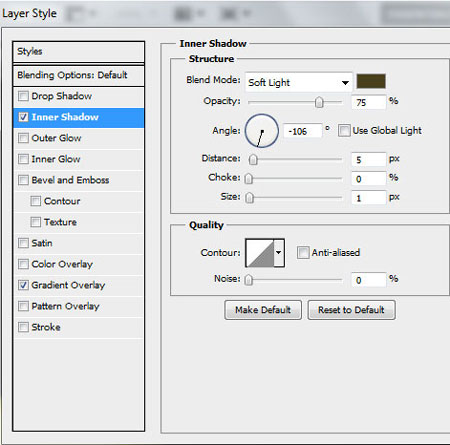Click the Opacity slider handle
Screen dimensions: 450x445
click(x=319, y=102)
